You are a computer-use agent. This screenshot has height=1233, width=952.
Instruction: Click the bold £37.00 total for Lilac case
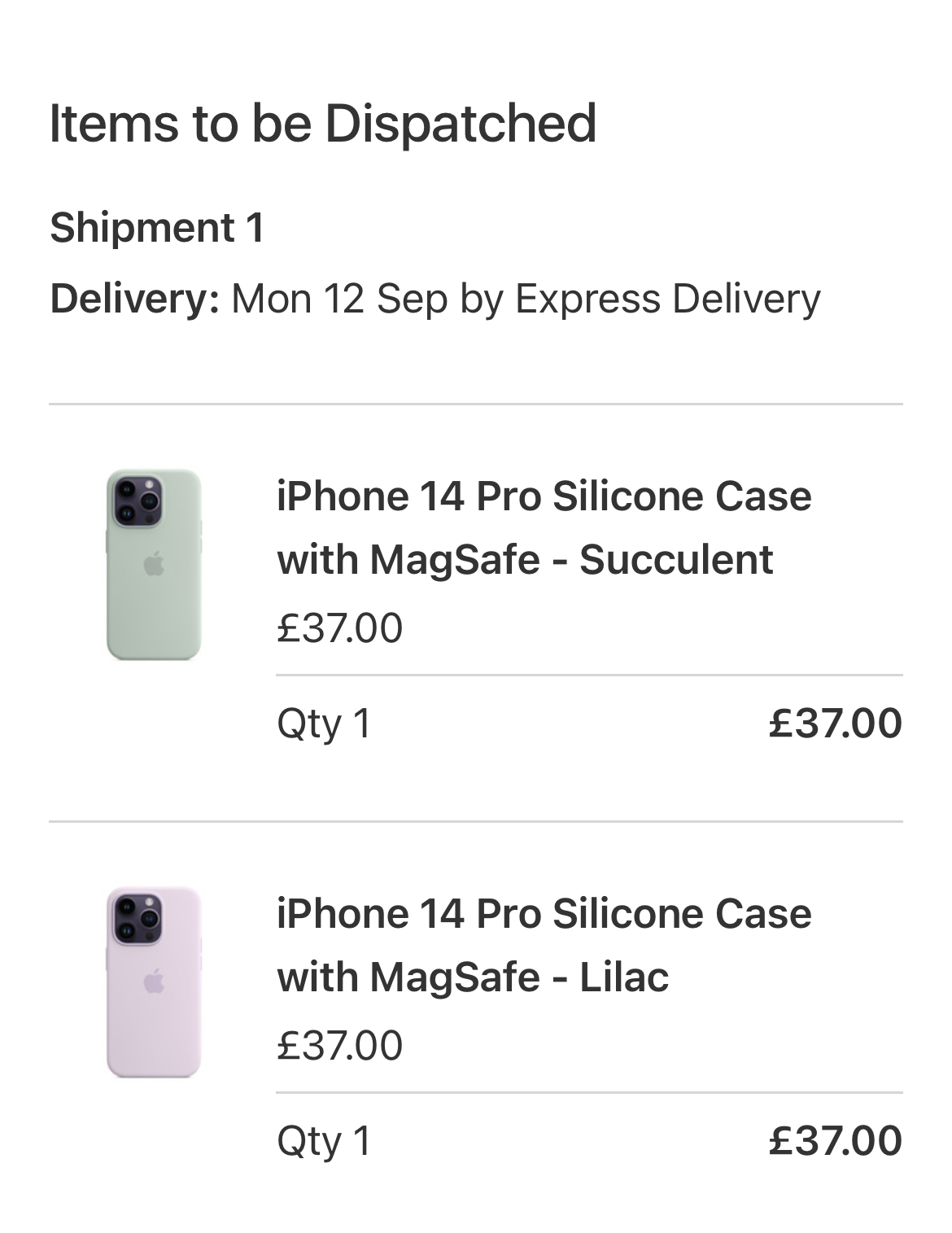coord(835,1140)
